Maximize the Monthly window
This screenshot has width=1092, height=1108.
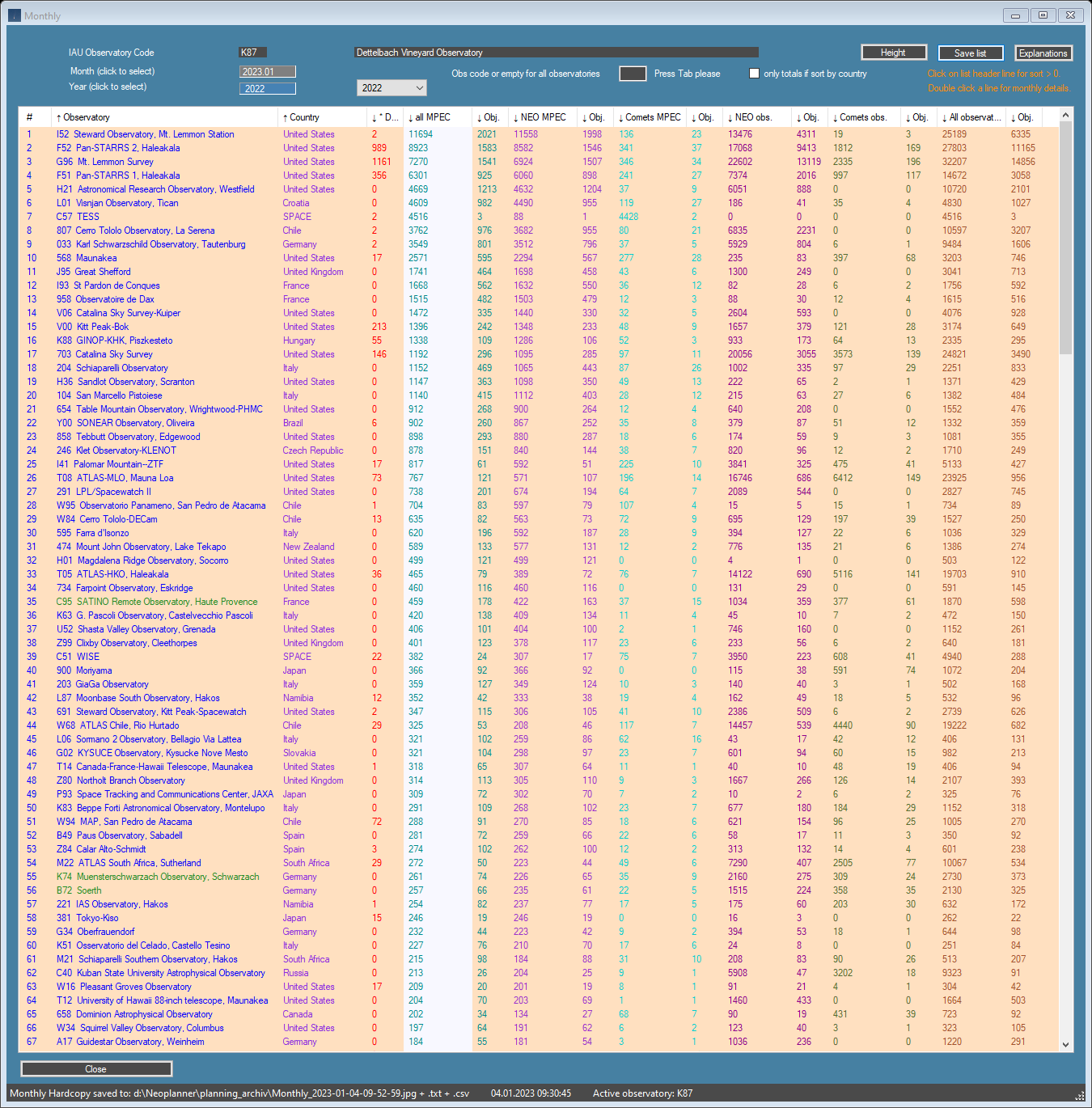1043,15
